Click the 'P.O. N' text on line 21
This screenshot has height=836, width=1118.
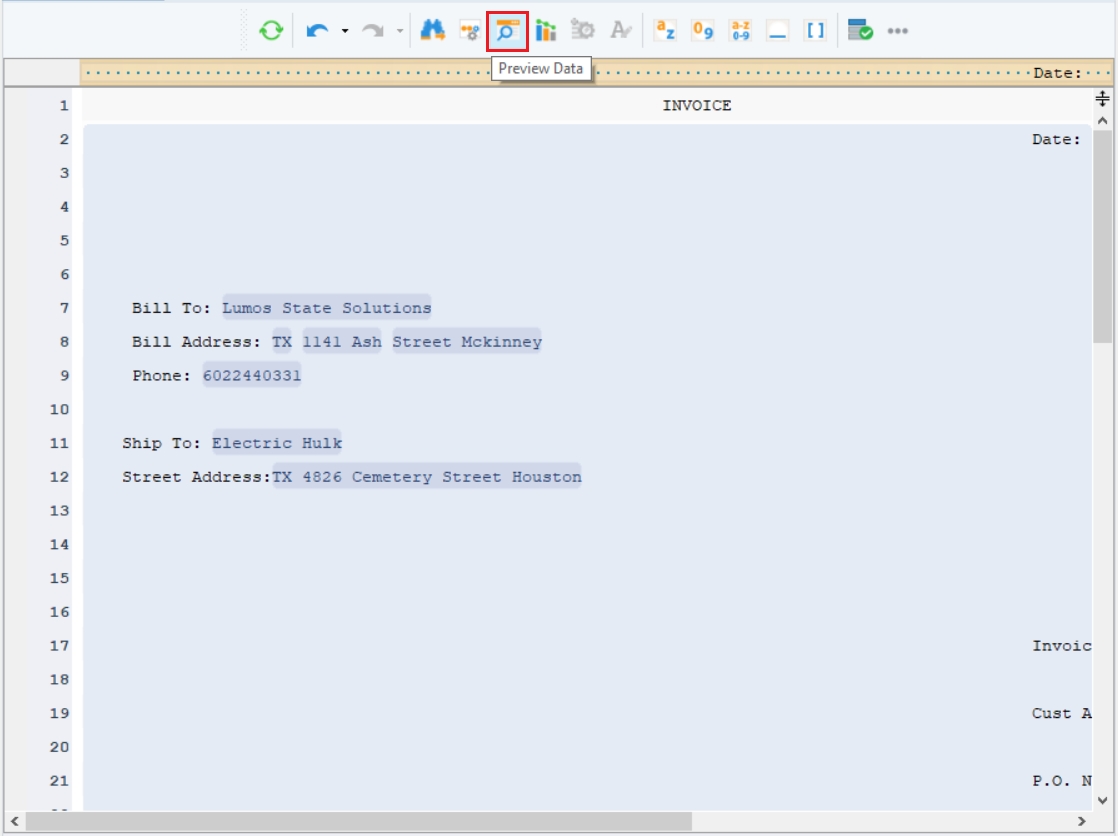coord(1062,781)
